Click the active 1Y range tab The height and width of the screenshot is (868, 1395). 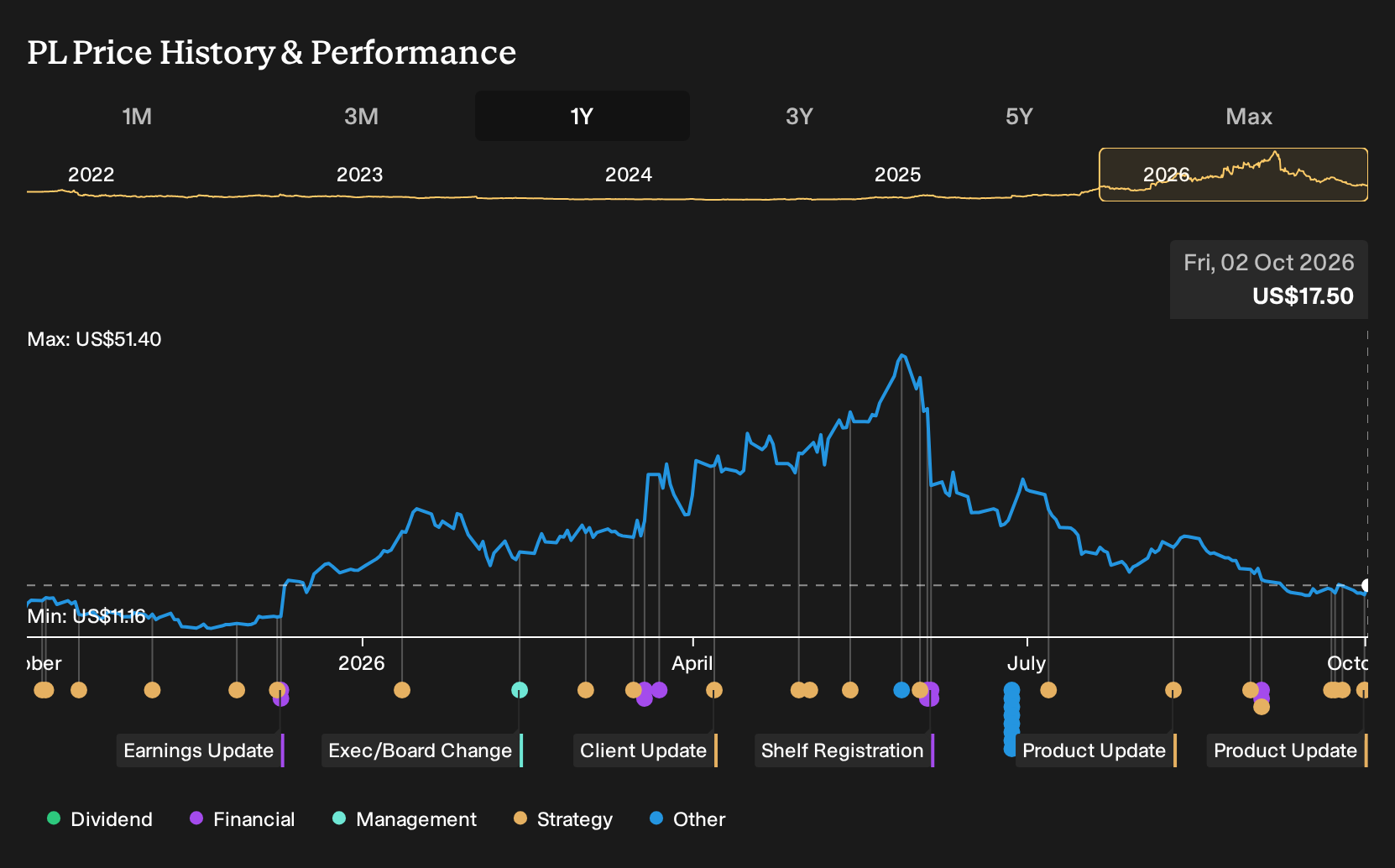tap(583, 116)
